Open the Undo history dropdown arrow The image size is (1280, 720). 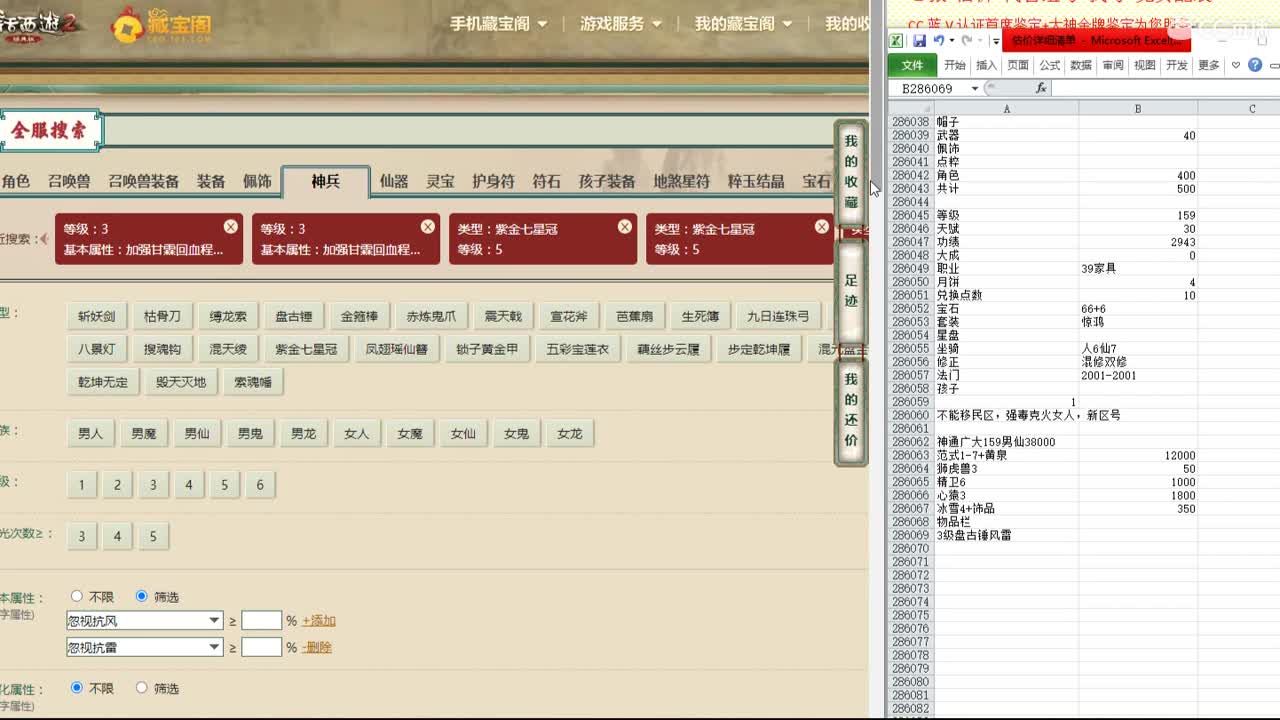point(951,41)
